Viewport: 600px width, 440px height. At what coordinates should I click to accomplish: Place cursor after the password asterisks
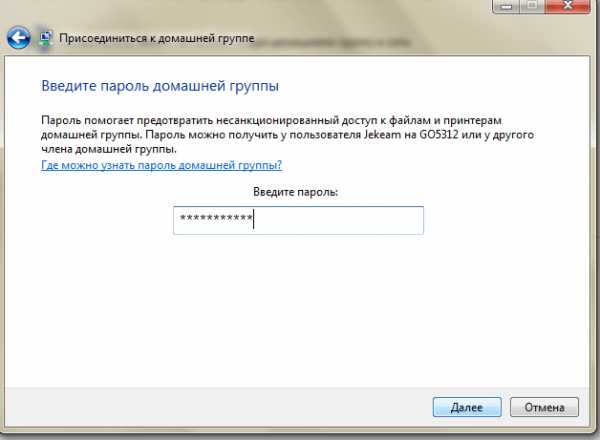pyautogui.click(x=254, y=220)
